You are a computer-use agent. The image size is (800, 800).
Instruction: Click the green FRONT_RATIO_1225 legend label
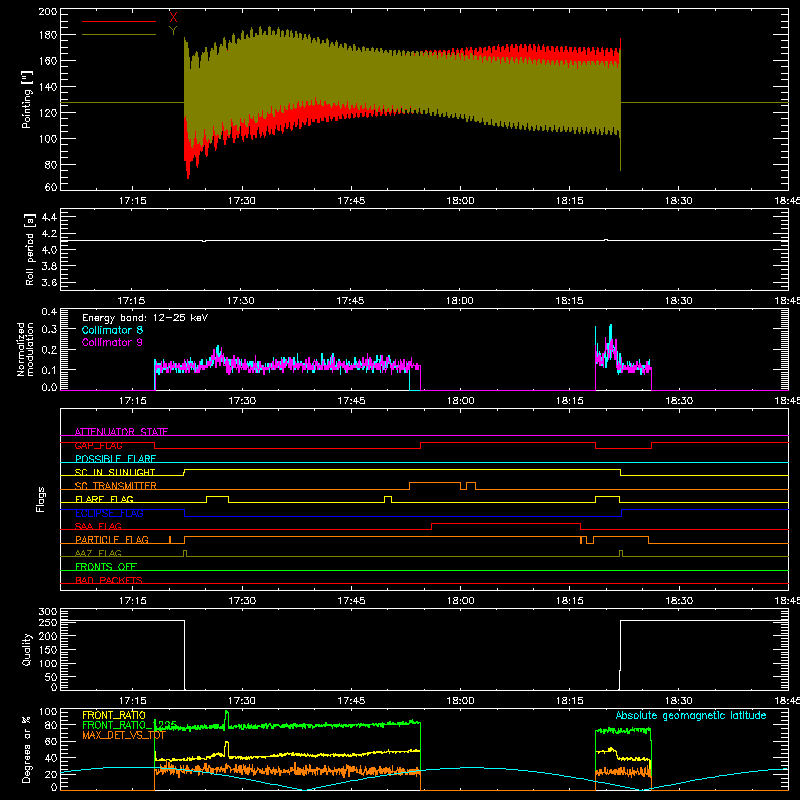click(x=130, y=725)
